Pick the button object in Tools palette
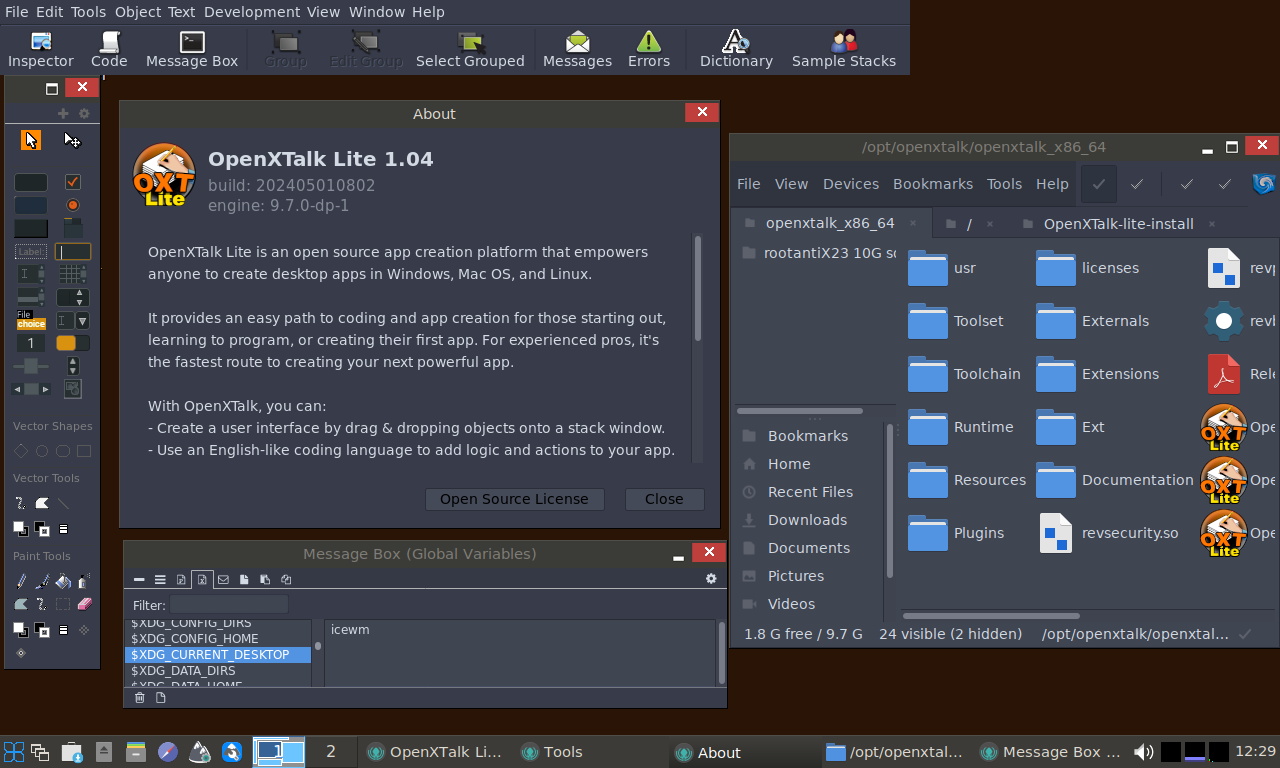 (30, 182)
